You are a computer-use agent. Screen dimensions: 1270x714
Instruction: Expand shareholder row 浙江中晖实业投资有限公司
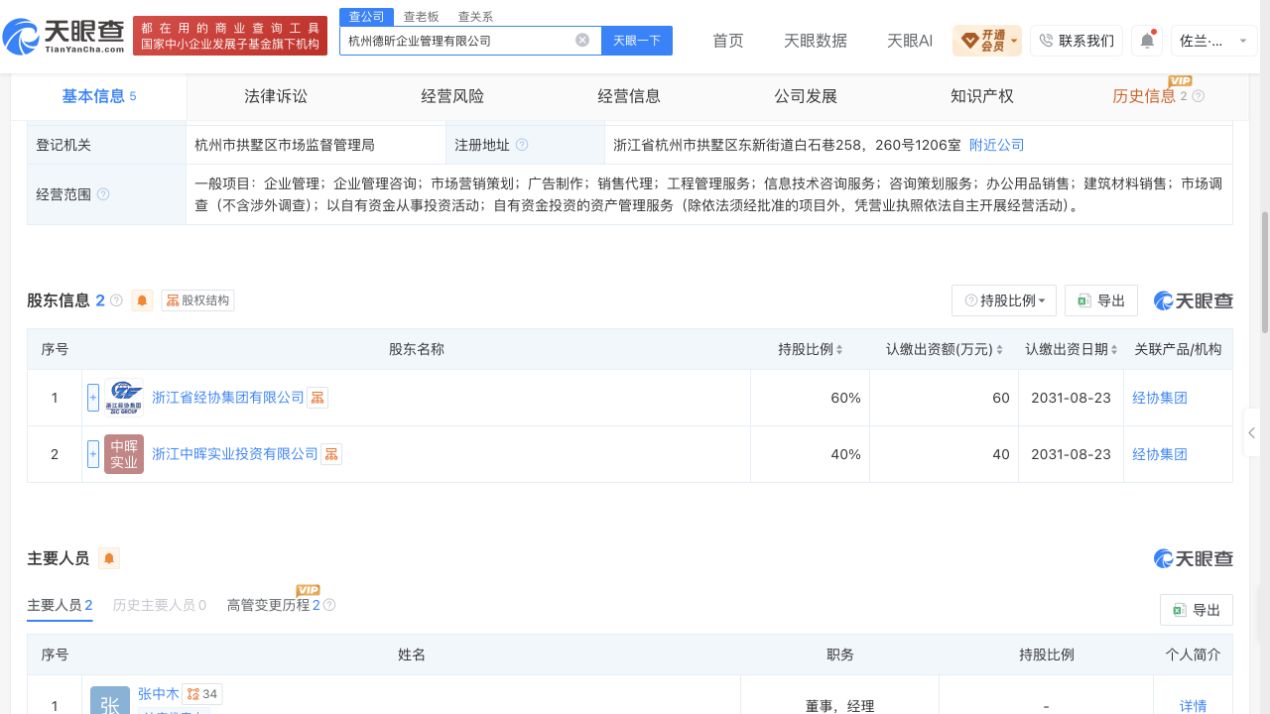[93, 454]
